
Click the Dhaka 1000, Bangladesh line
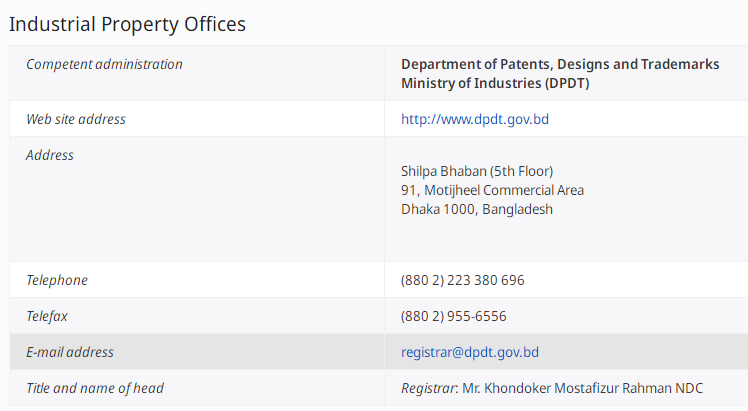[x=477, y=209]
